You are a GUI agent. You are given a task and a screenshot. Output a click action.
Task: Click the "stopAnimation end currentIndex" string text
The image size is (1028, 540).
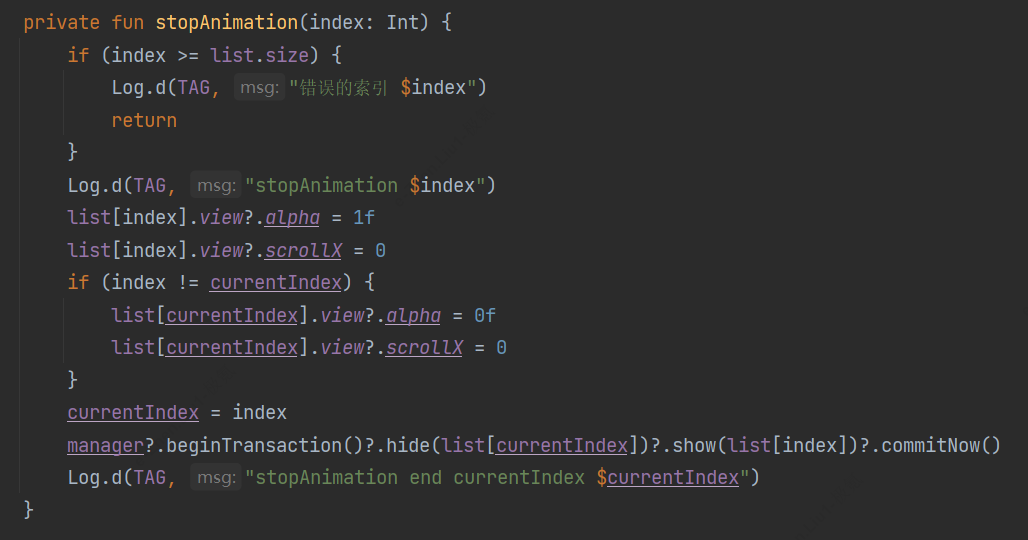pos(420,477)
